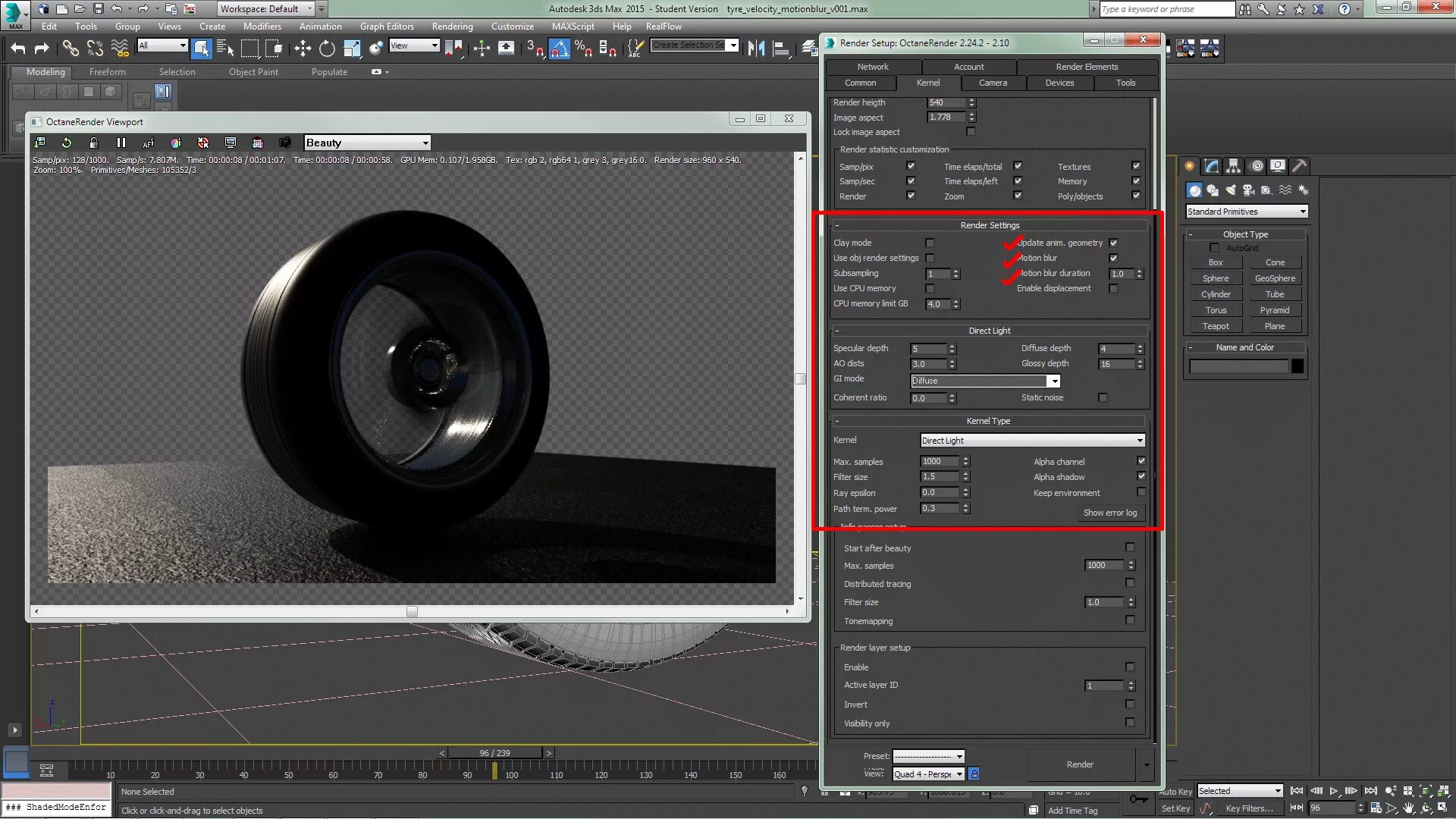Screen dimensions: 1456x819
Task: Toggle the Enable displacement checkbox
Action: click(x=1113, y=289)
